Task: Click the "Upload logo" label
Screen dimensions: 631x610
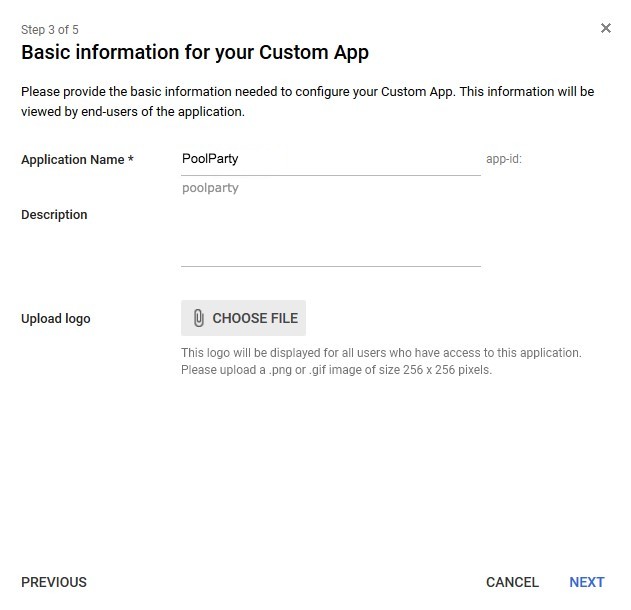Action: click(56, 319)
